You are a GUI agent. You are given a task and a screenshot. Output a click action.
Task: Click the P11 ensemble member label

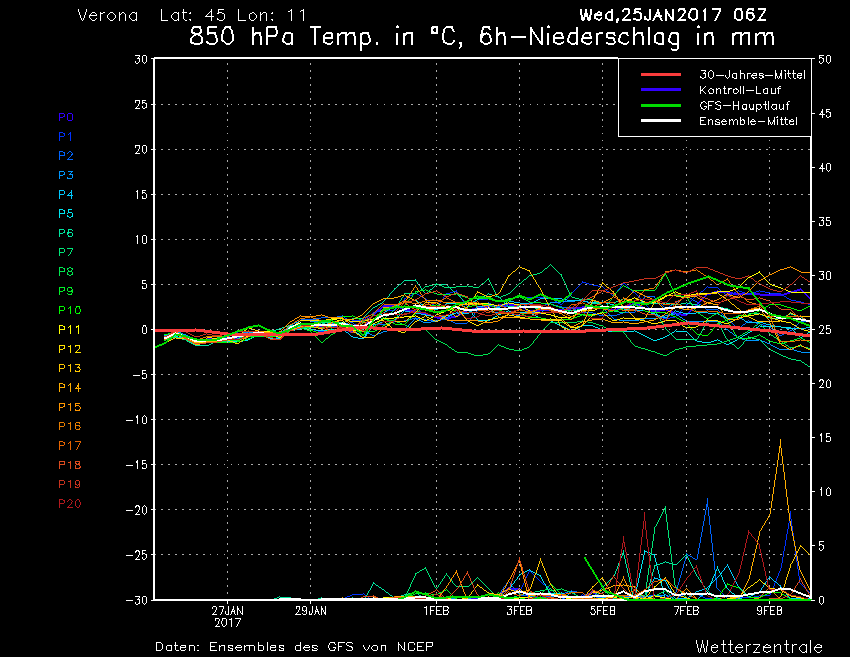[x=69, y=330]
